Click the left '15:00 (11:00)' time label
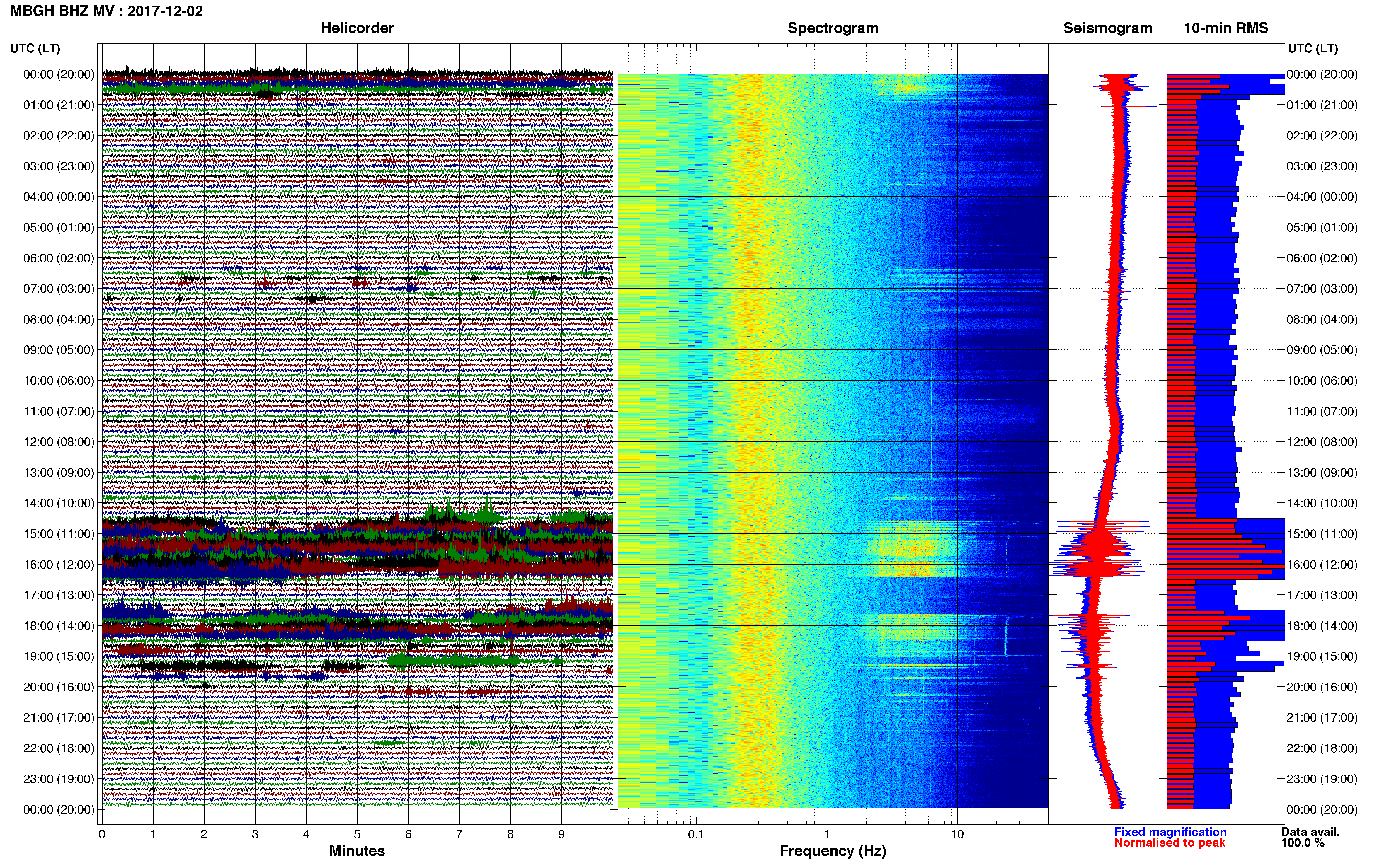1389x868 pixels. 59,534
